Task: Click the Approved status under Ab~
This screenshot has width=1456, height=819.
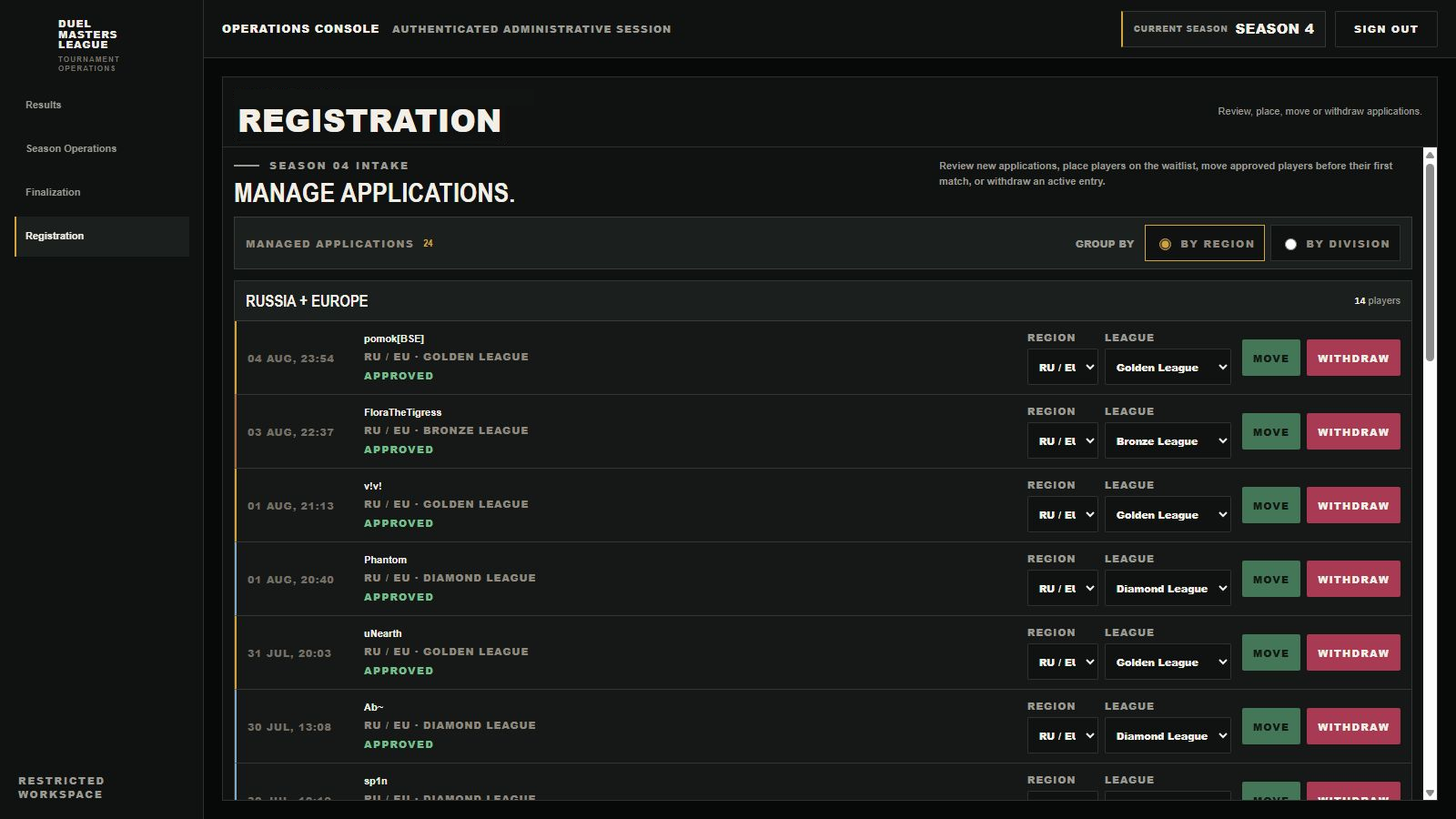Action: (x=399, y=744)
